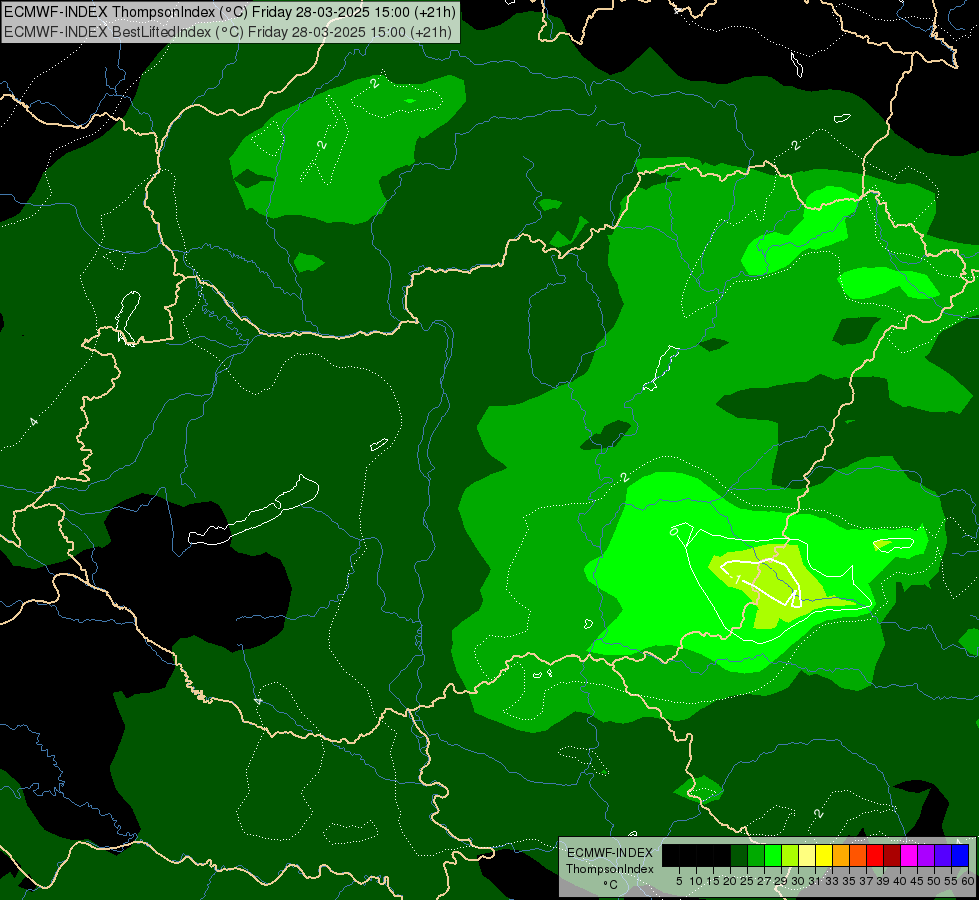Click legend tick label 30
This screenshot has height=900, width=979.
[x=797, y=881]
